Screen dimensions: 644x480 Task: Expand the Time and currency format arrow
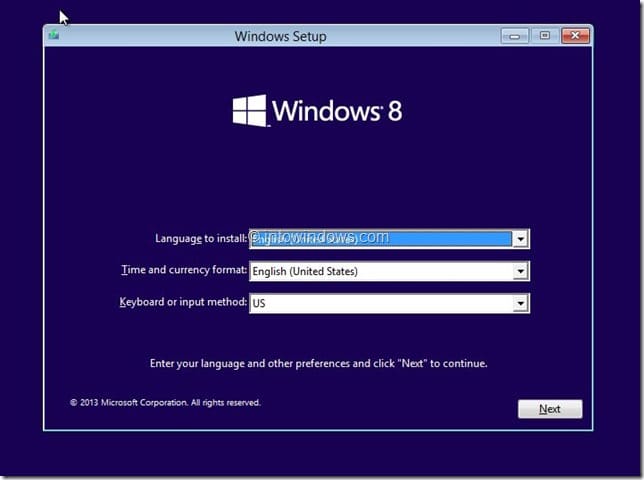[x=520, y=271]
